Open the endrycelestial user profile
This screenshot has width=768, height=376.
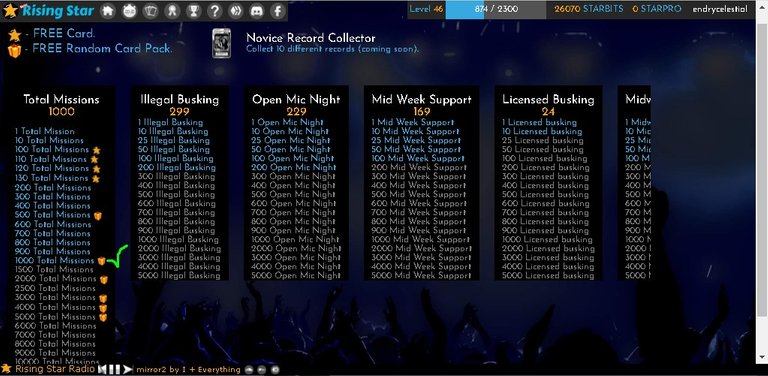[x=720, y=9]
